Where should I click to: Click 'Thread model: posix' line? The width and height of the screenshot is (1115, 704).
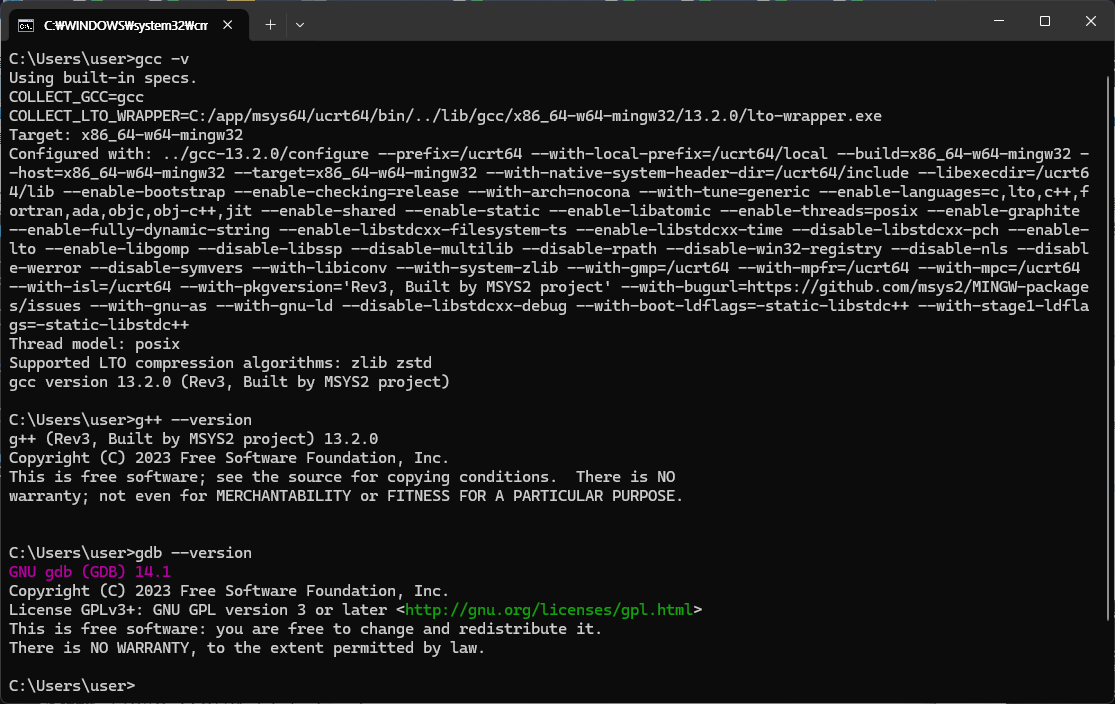pos(94,344)
